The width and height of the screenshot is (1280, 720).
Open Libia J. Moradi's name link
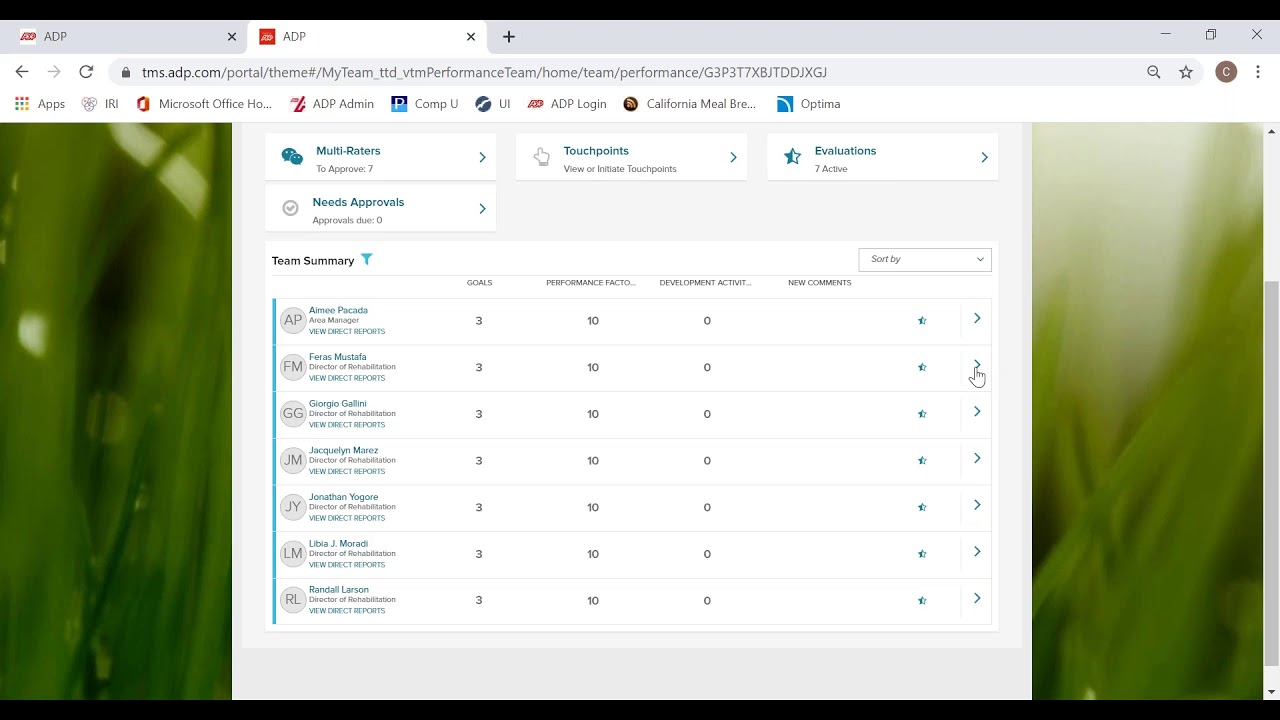(x=338, y=544)
